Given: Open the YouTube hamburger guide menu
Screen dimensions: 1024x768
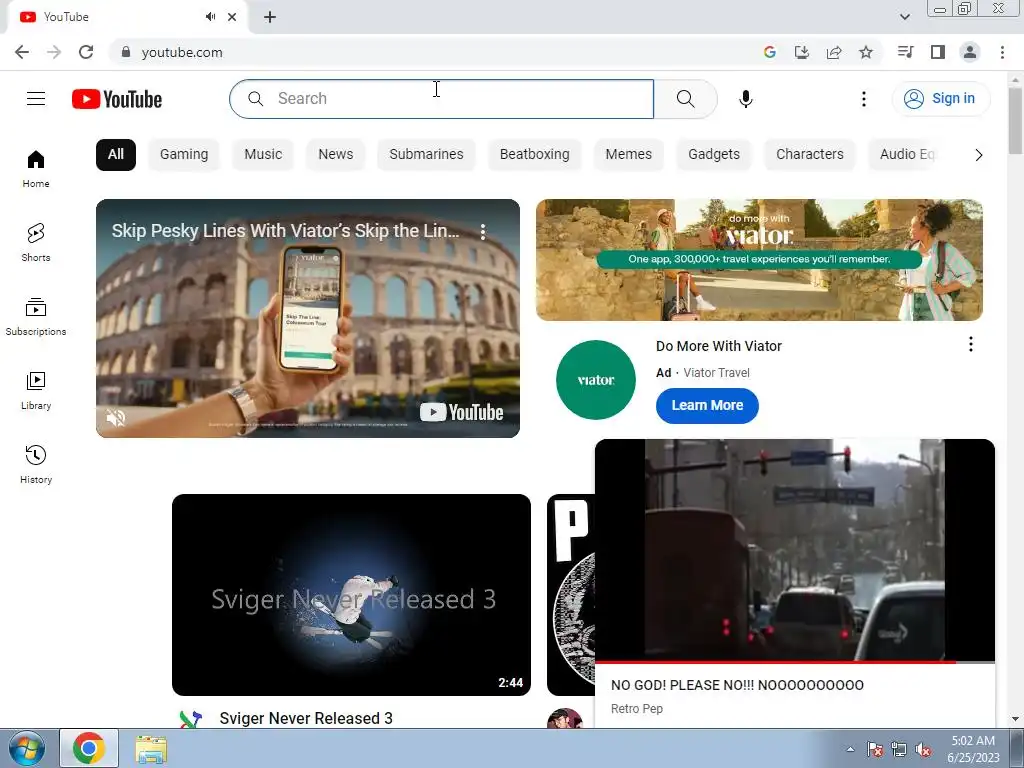Looking at the screenshot, I should [36, 99].
